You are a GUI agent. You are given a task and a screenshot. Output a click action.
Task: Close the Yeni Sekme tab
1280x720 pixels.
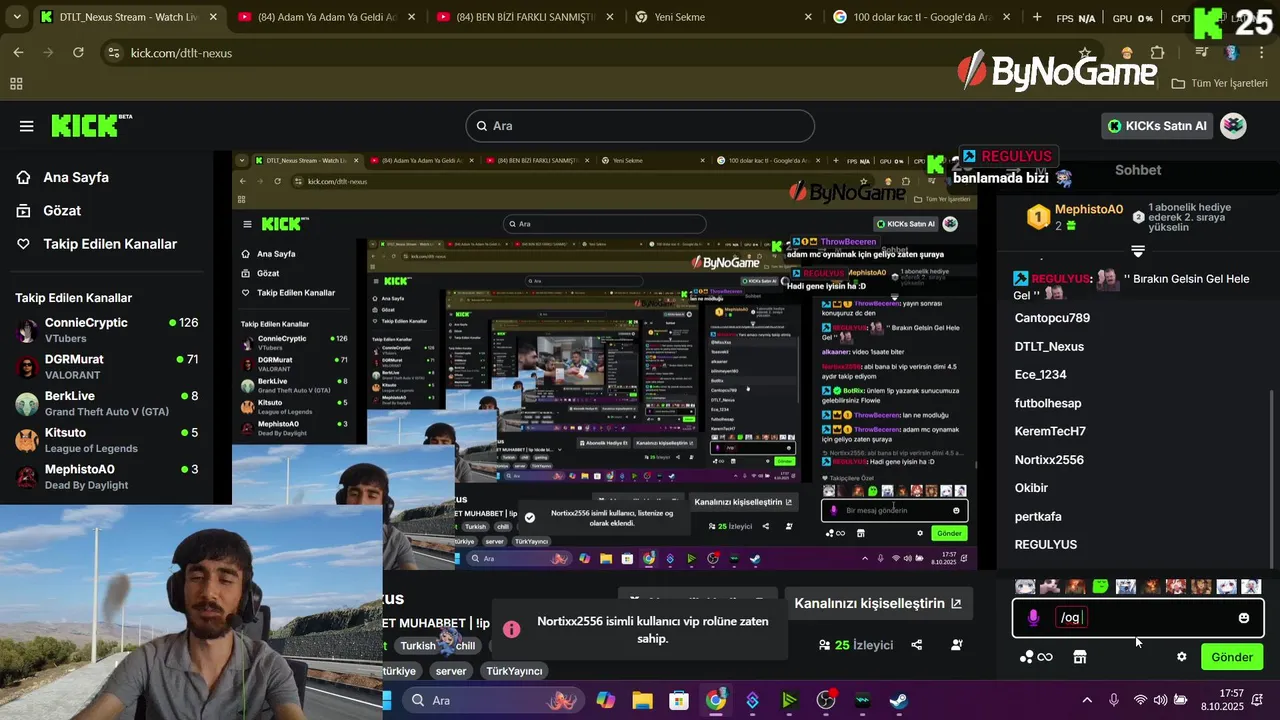point(808,17)
